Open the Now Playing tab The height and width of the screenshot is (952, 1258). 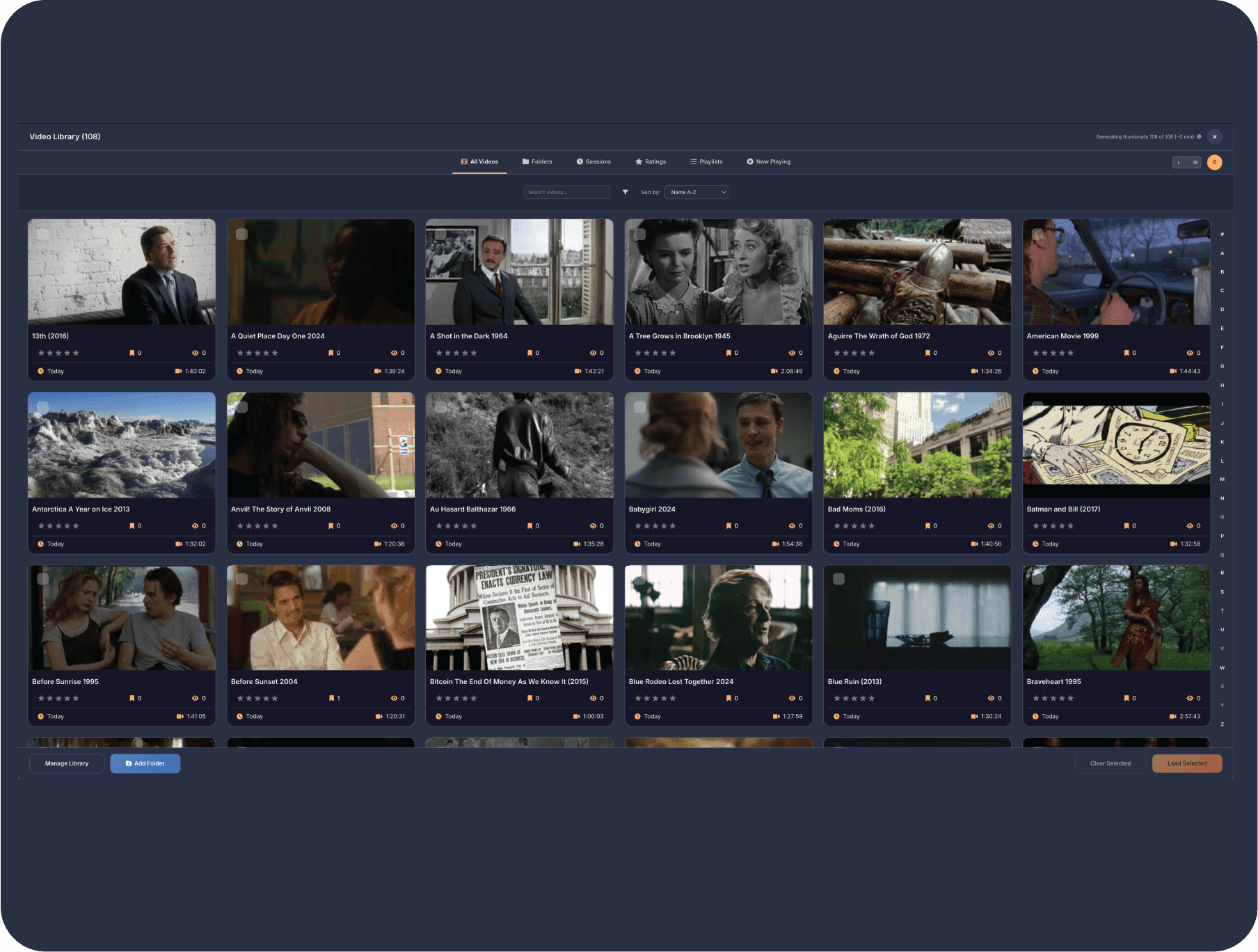tap(769, 161)
